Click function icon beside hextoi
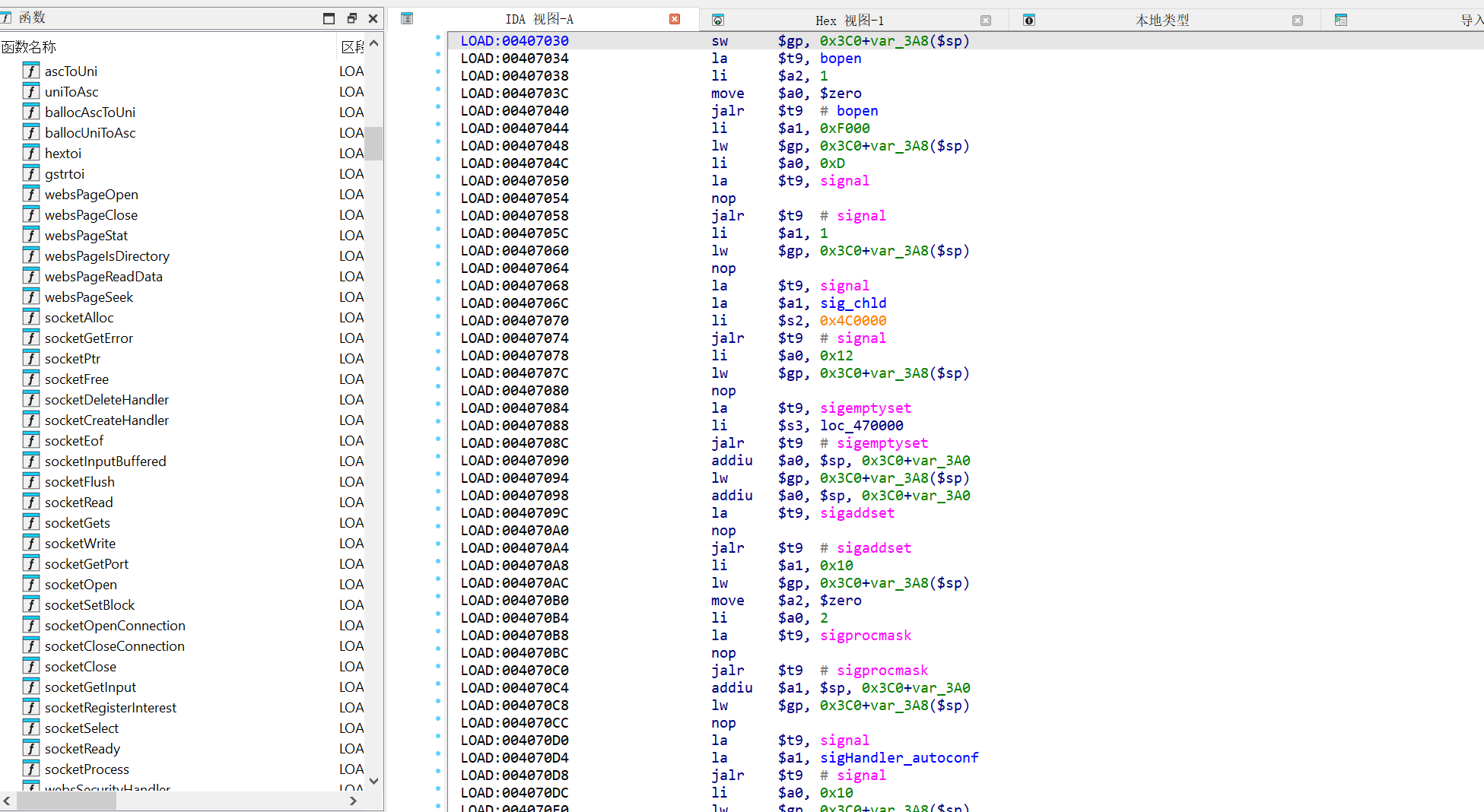The height and width of the screenshot is (812, 1484). 31,153
